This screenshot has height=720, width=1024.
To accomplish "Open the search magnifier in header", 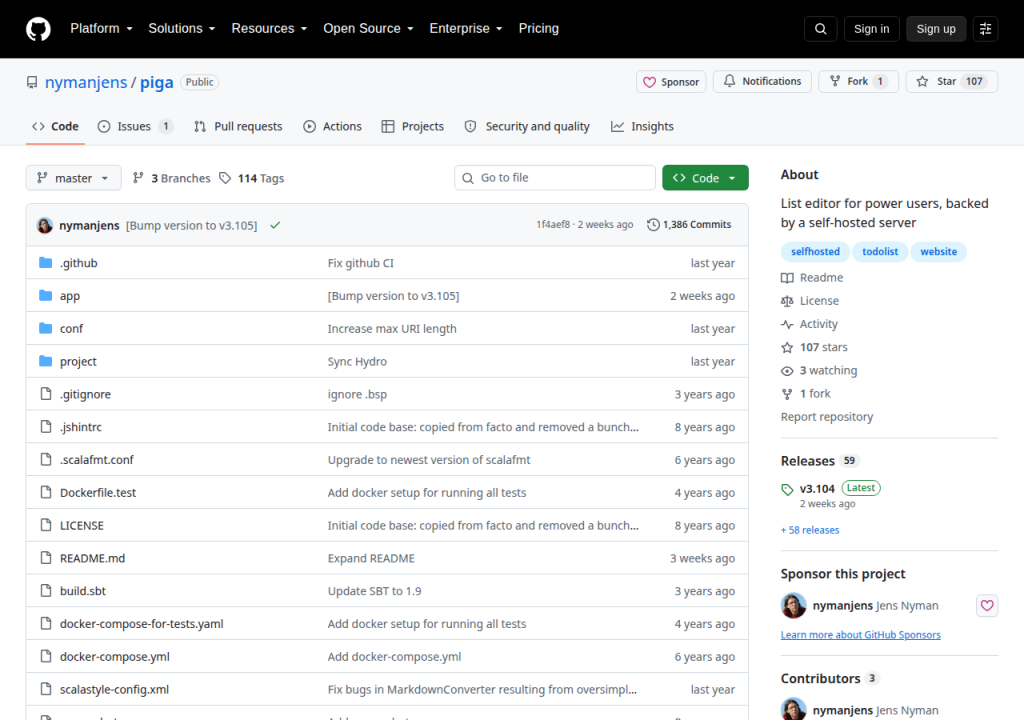I will 820,29.
